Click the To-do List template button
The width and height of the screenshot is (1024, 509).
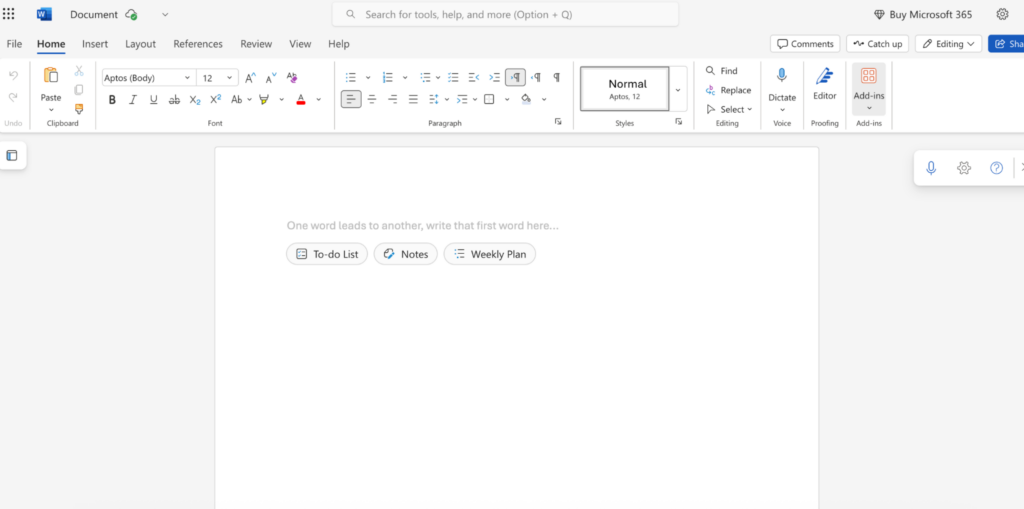pyautogui.click(x=327, y=254)
